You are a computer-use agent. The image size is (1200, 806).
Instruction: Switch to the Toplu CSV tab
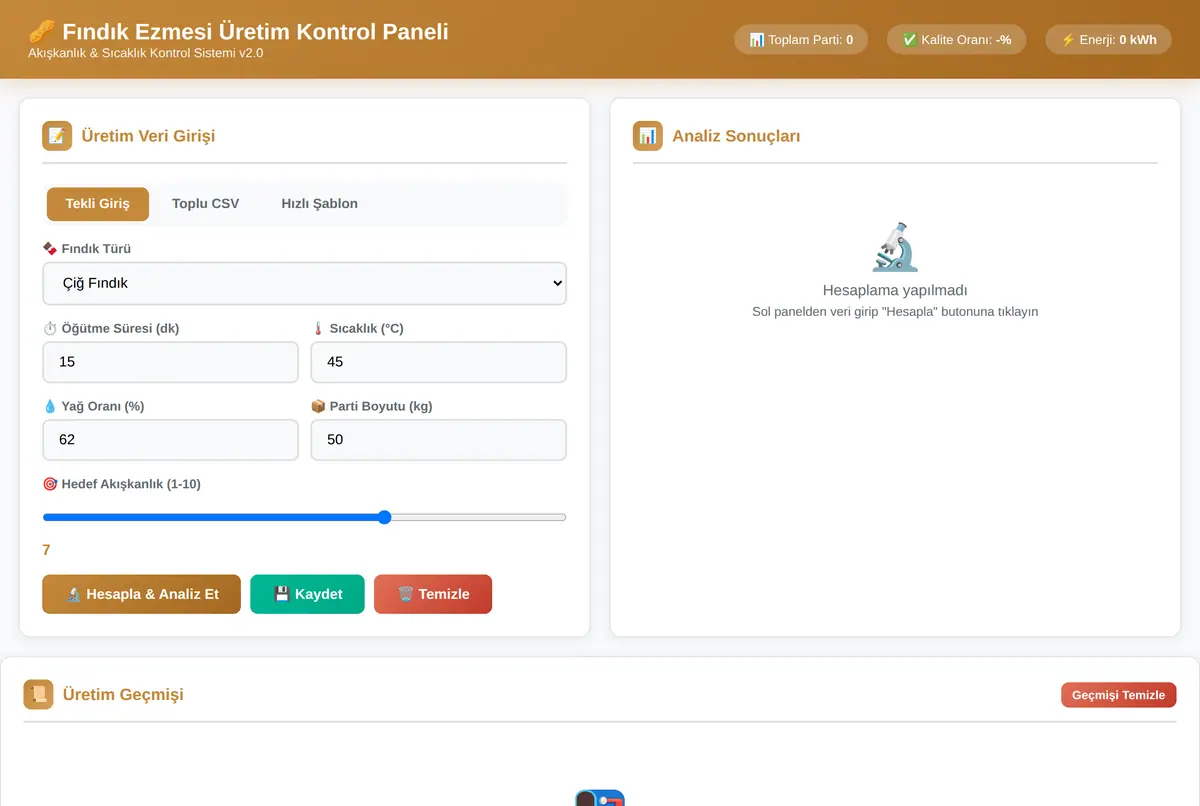206,204
